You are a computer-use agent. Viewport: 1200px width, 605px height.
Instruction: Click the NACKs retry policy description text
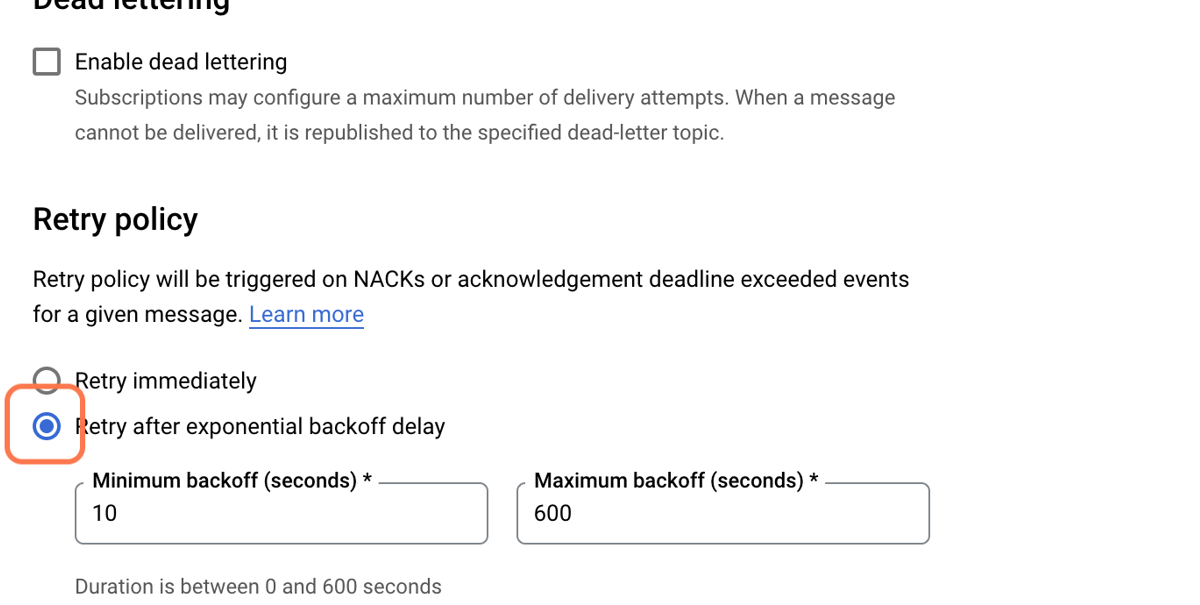[471, 297]
